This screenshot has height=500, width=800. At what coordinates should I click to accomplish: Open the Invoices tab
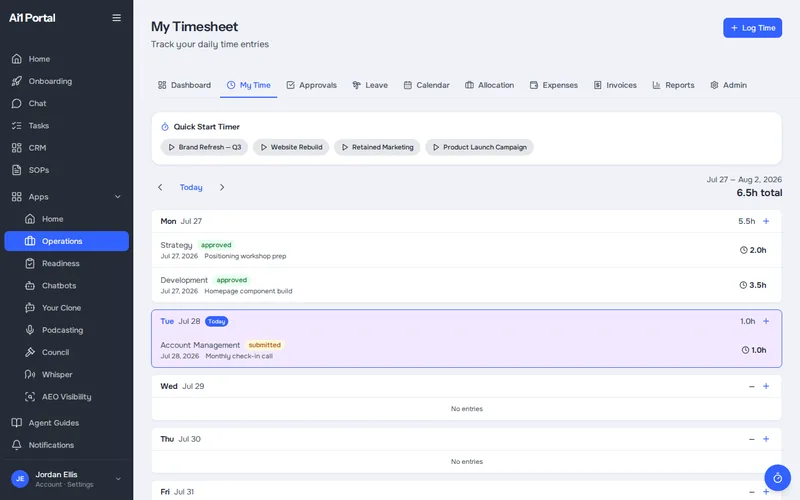(x=615, y=85)
